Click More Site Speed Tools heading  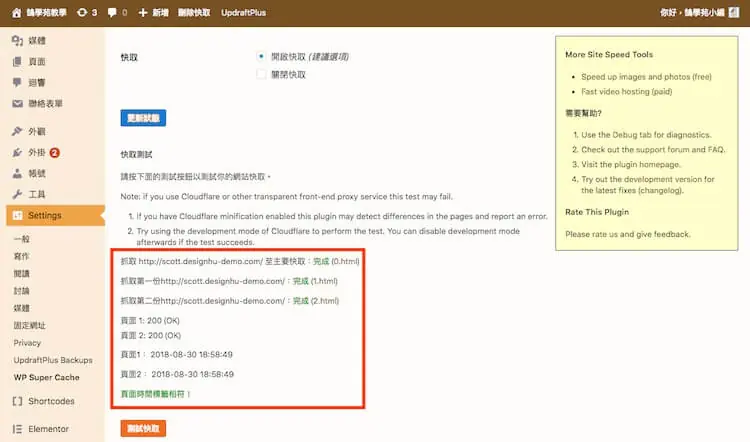tap(609, 54)
